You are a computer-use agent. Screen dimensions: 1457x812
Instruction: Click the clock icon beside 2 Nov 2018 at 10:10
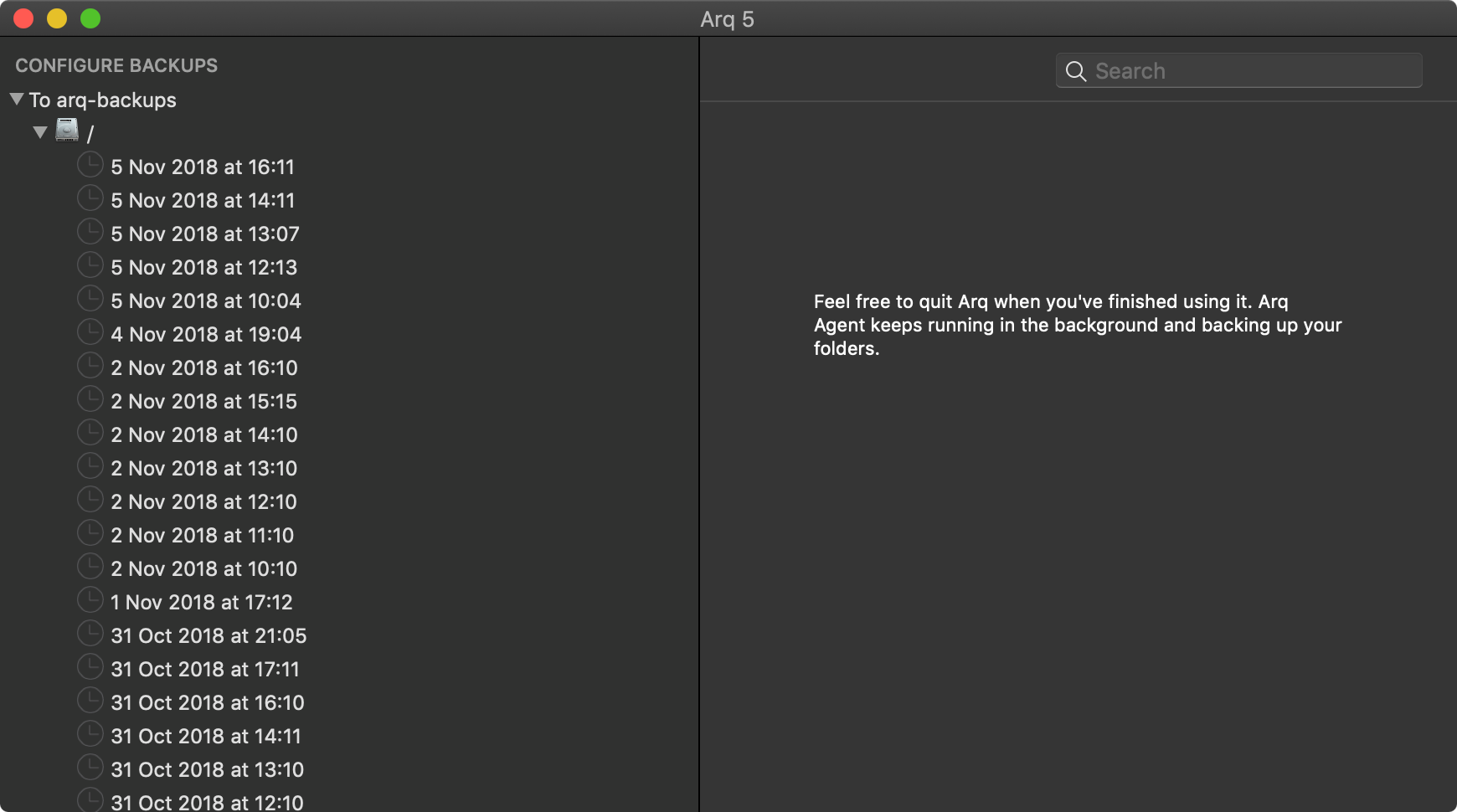pyautogui.click(x=90, y=567)
